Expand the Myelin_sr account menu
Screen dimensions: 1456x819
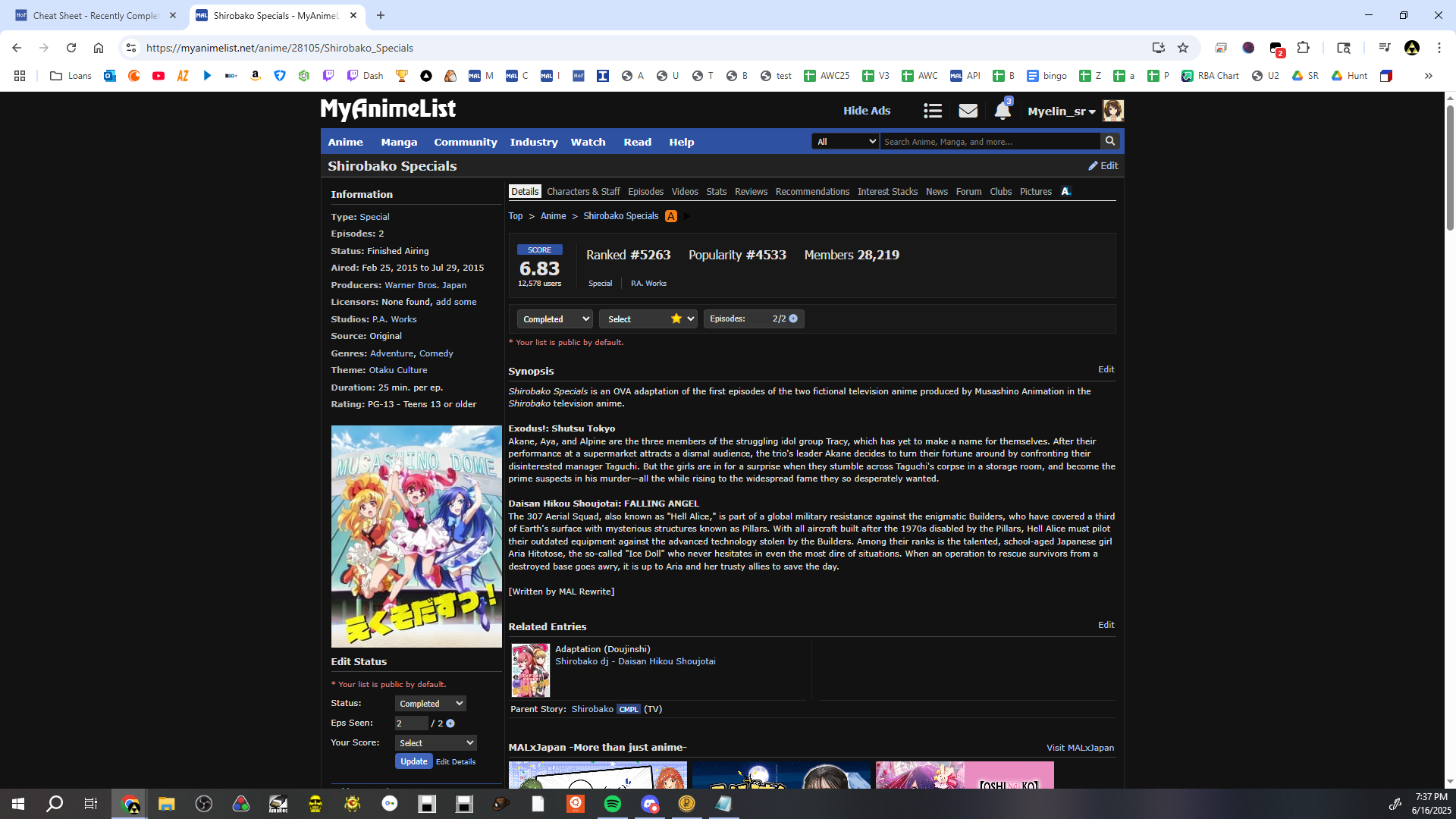pyautogui.click(x=1061, y=111)
